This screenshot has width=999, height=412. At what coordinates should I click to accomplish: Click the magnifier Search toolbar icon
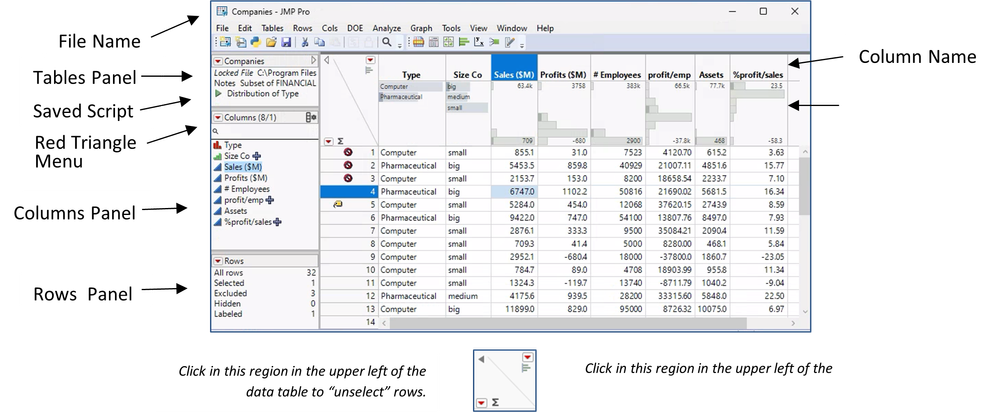pyautogui.click(x=386, y=43)
